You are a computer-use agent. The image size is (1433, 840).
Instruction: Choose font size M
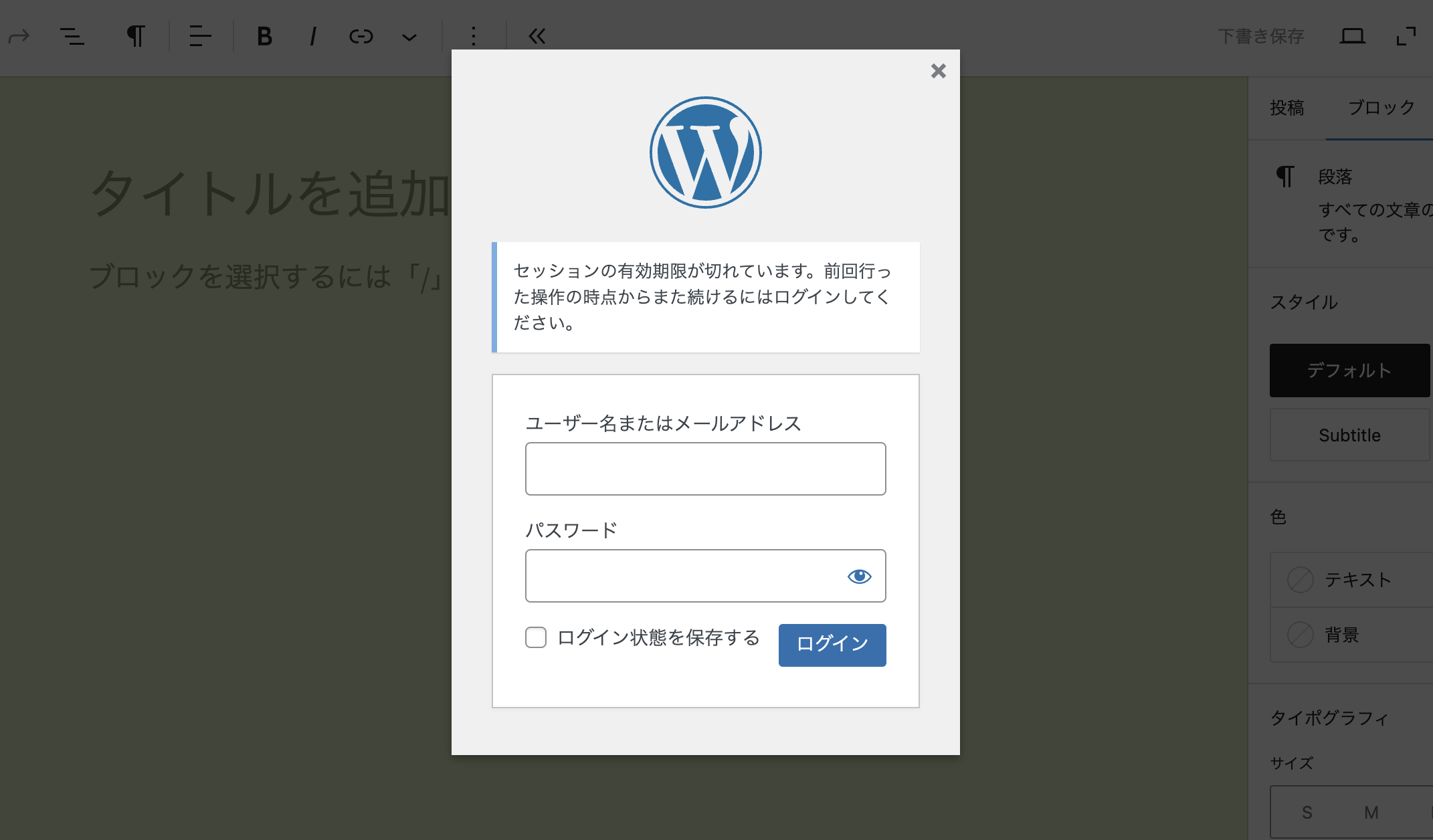(1371, 813)
